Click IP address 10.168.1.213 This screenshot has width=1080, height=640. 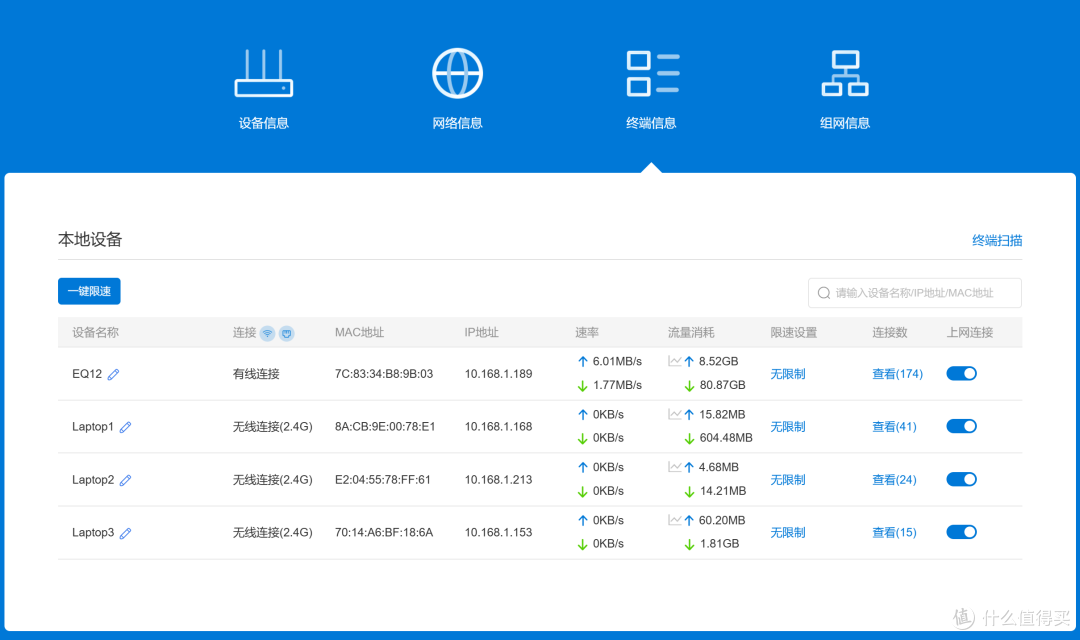point(498,480)
